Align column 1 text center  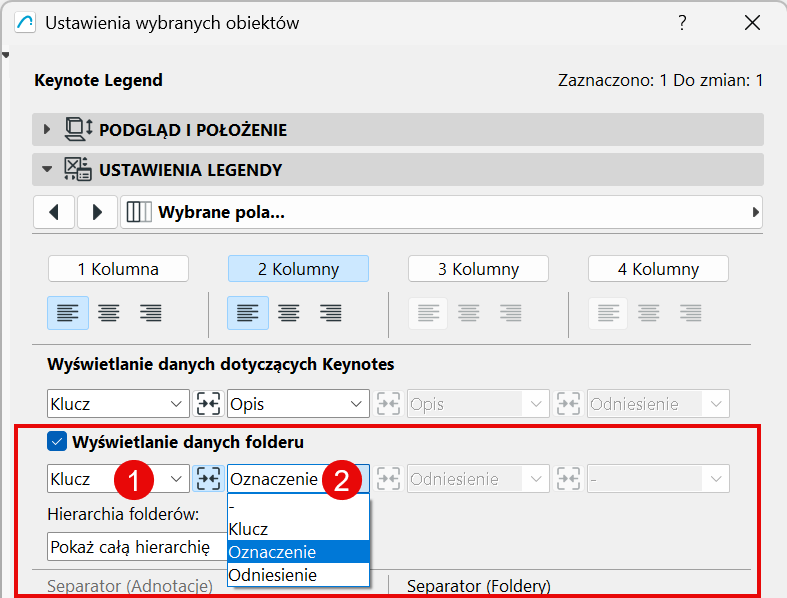(109, 313)
